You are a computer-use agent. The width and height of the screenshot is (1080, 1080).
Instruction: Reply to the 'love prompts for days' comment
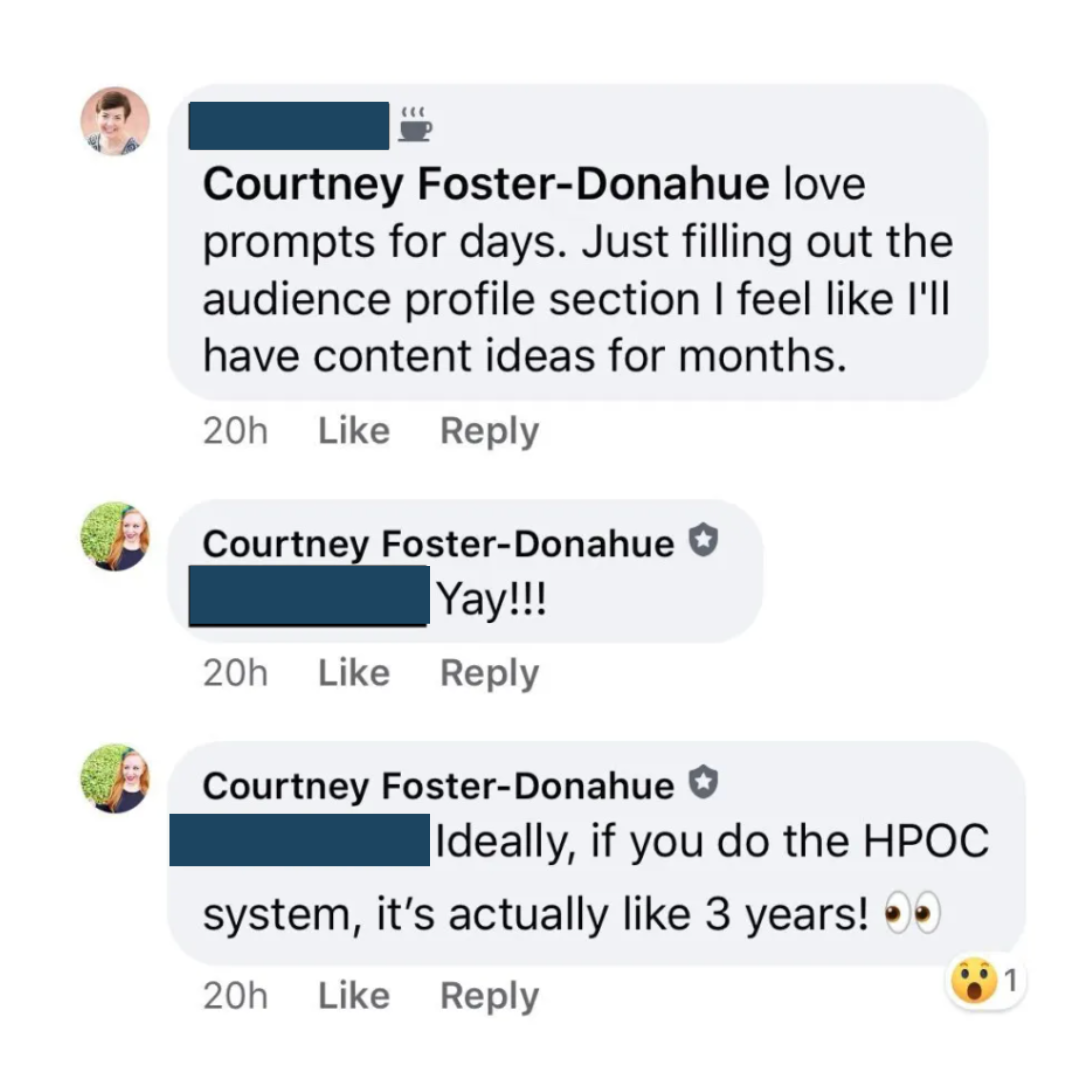coord(489,431)
